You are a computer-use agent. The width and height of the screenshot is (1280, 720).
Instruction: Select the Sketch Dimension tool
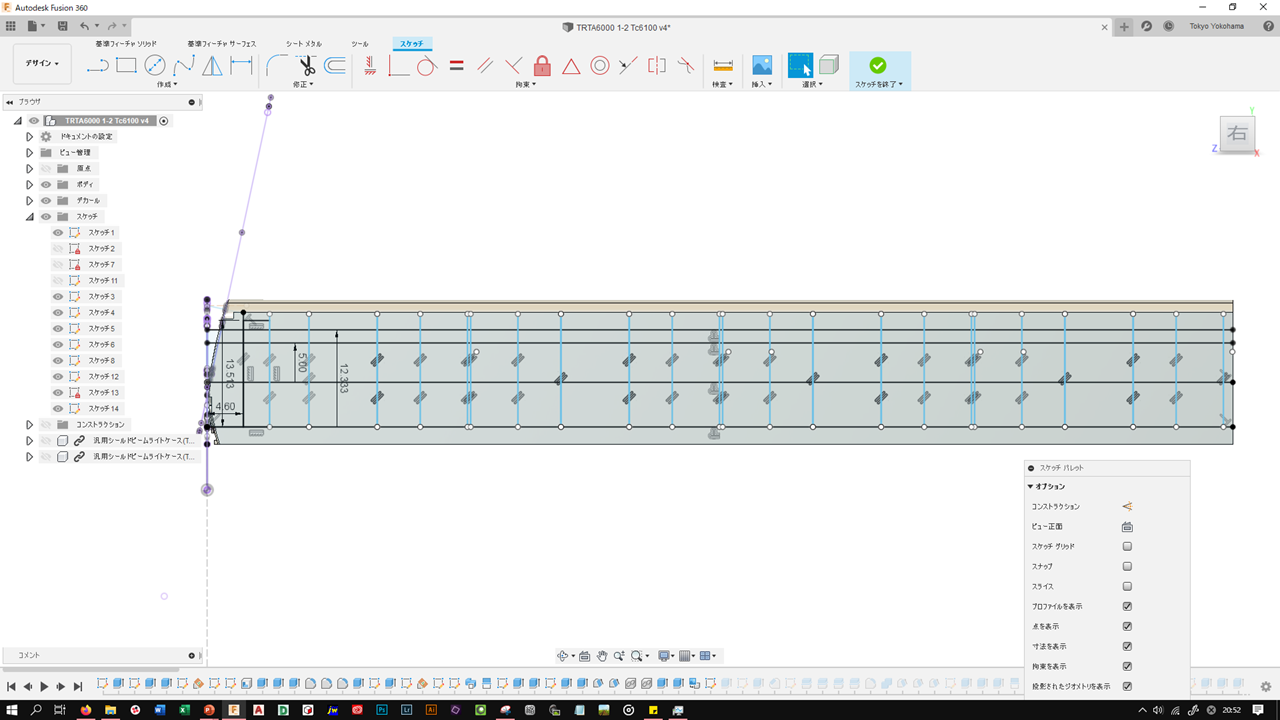point(241,66)
